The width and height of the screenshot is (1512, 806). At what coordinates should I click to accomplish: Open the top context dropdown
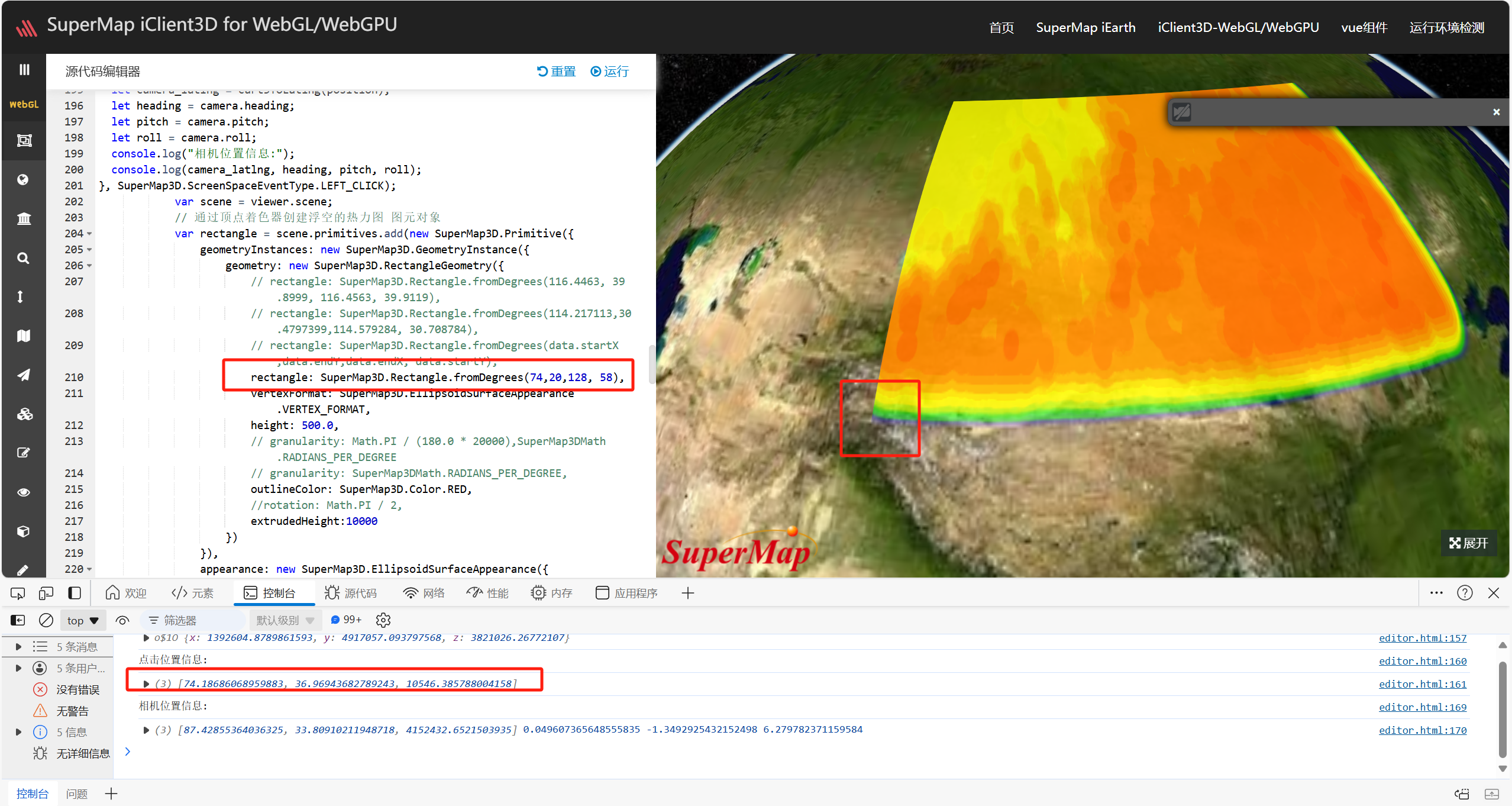[x=83, y=620]
